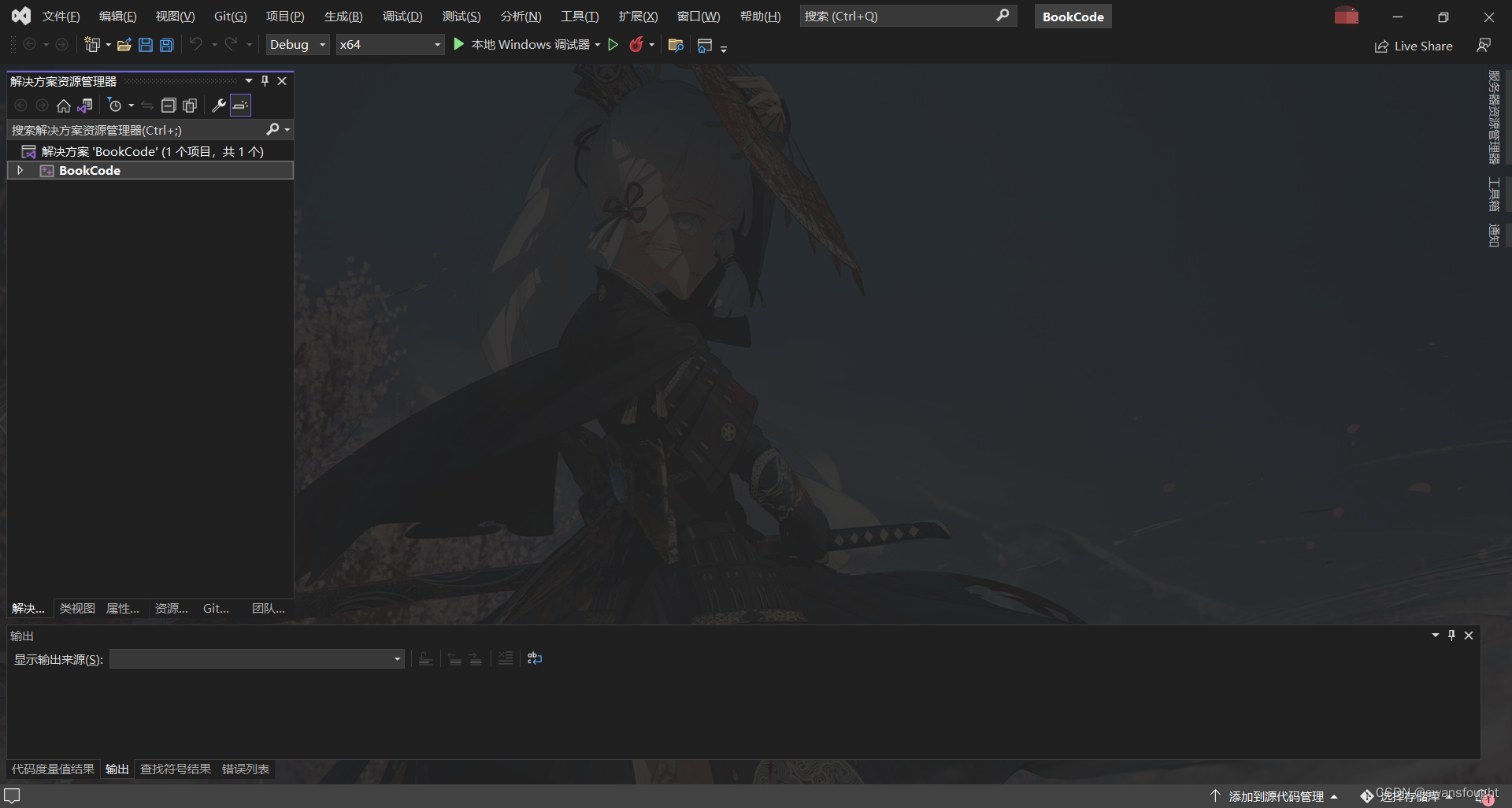Open Properties via the wrench icon
This screenshot has height=808, width=1512.
tap(219, 106)
